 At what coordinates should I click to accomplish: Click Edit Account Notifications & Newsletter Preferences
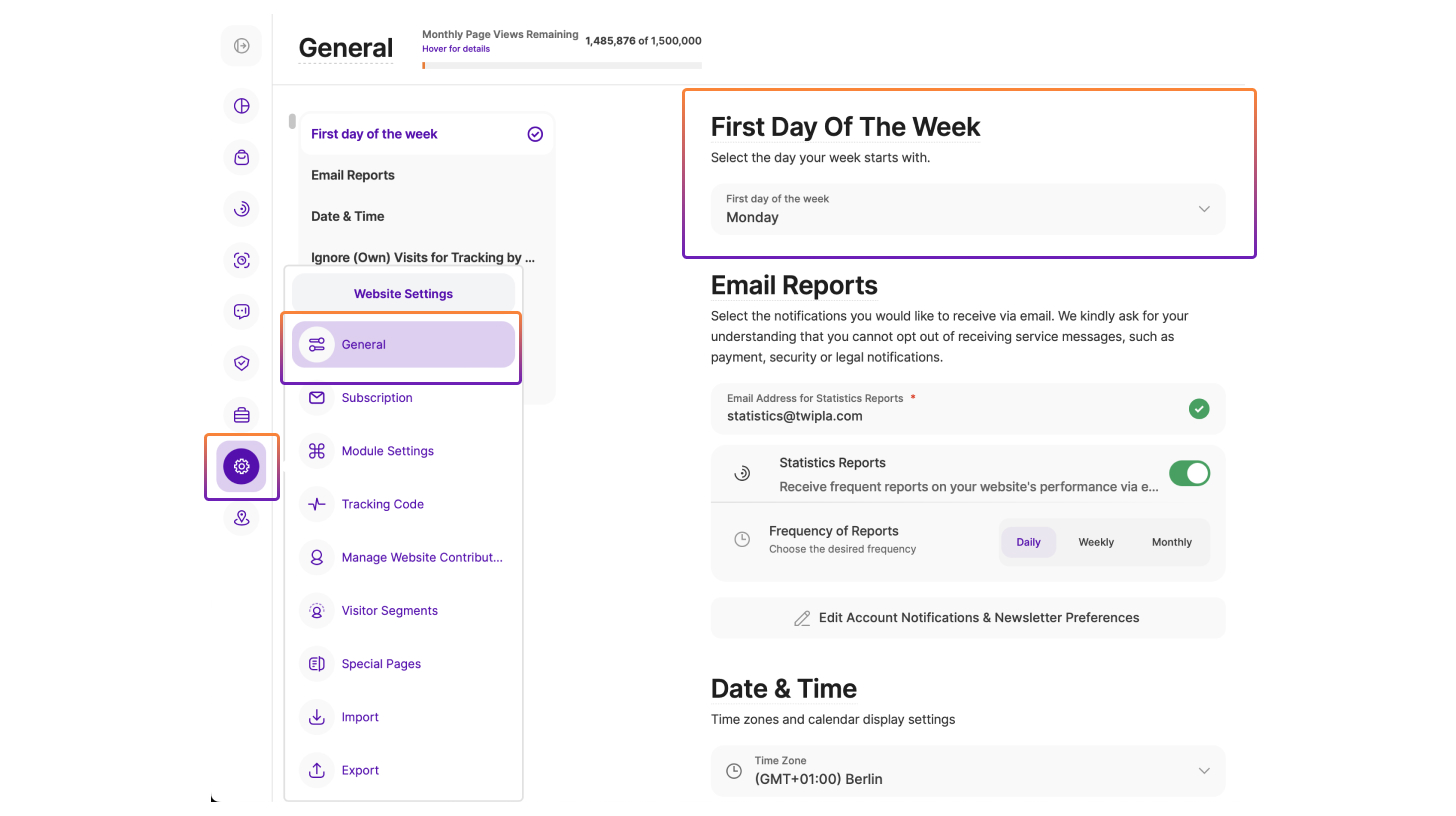point(967,618)
